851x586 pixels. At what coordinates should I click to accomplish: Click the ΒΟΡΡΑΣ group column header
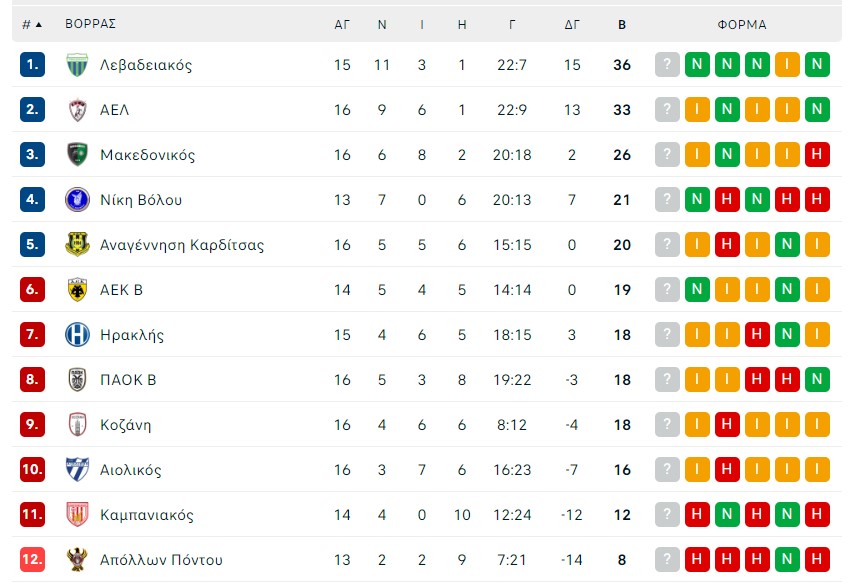[x=90, y=24]
